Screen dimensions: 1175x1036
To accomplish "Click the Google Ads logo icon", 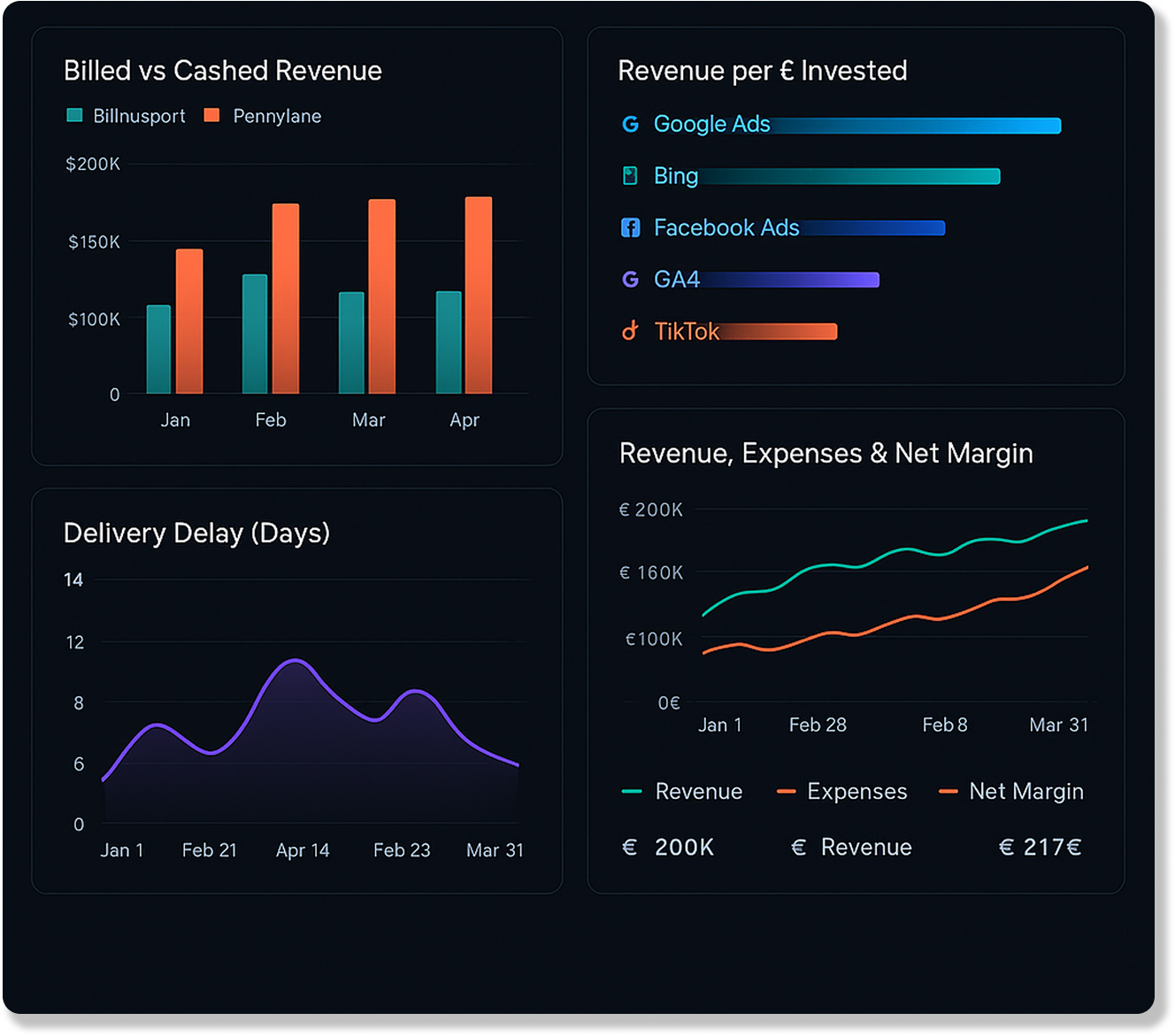I will (x=630, y=124).
